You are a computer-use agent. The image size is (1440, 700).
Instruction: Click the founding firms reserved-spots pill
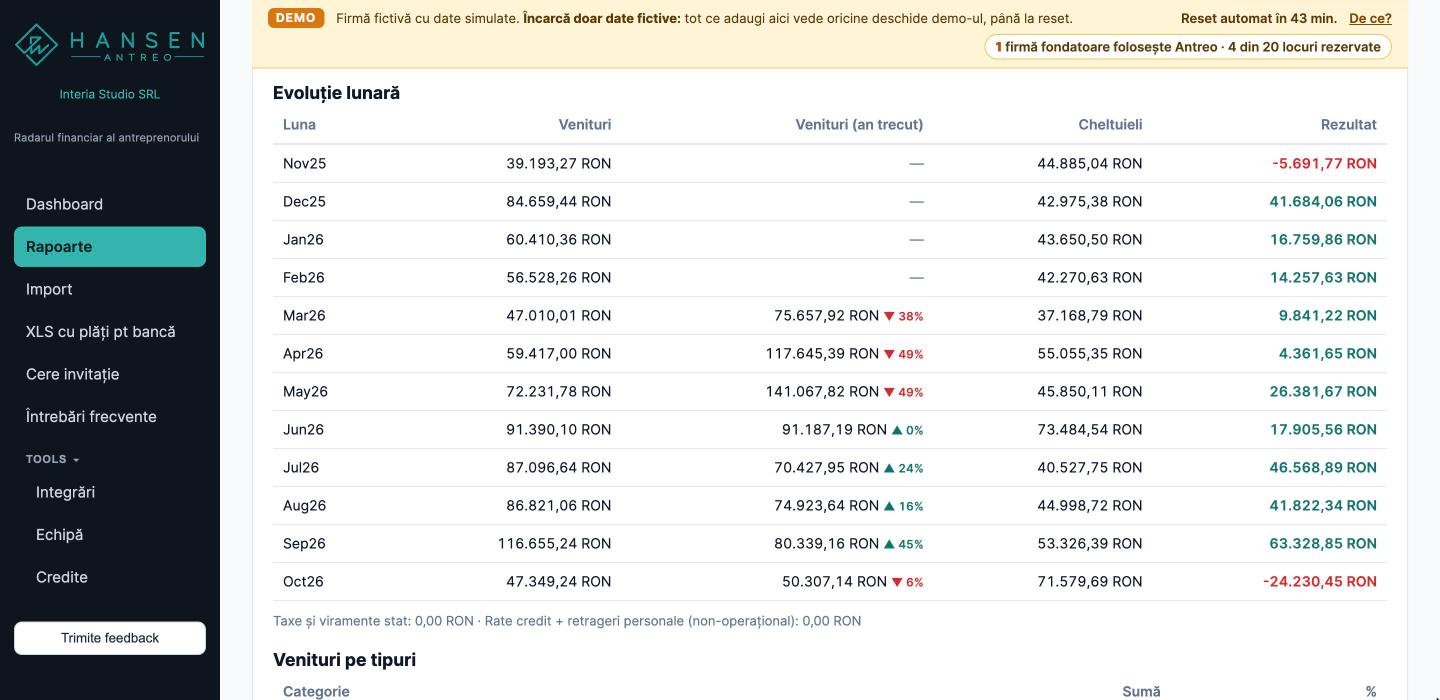tap(1188, 47)
